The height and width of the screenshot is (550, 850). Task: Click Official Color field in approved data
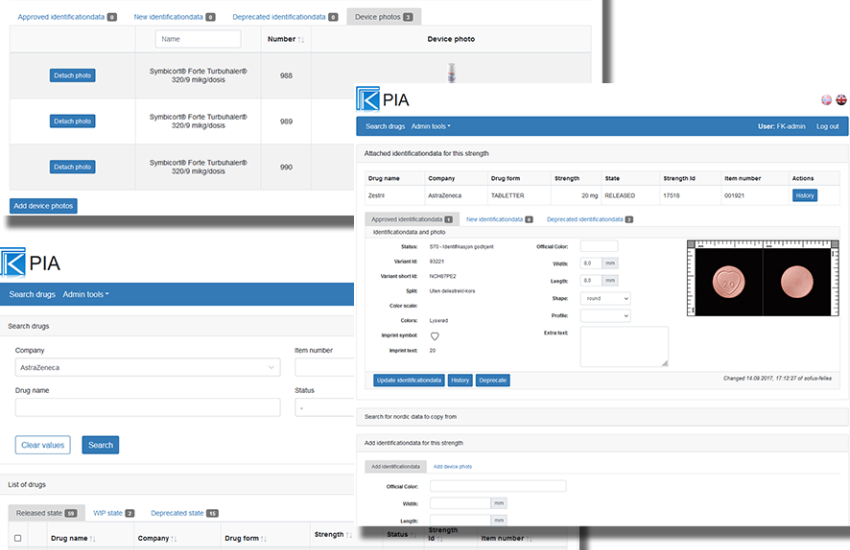[599, 247]
